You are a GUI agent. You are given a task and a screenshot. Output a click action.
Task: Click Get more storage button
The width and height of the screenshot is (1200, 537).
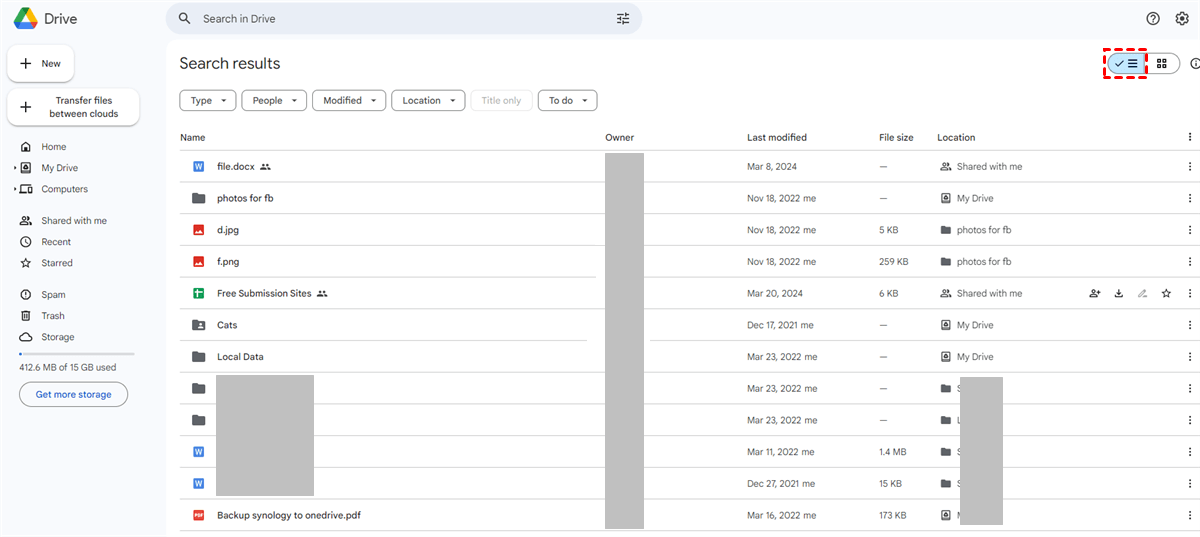pos(73,395)
